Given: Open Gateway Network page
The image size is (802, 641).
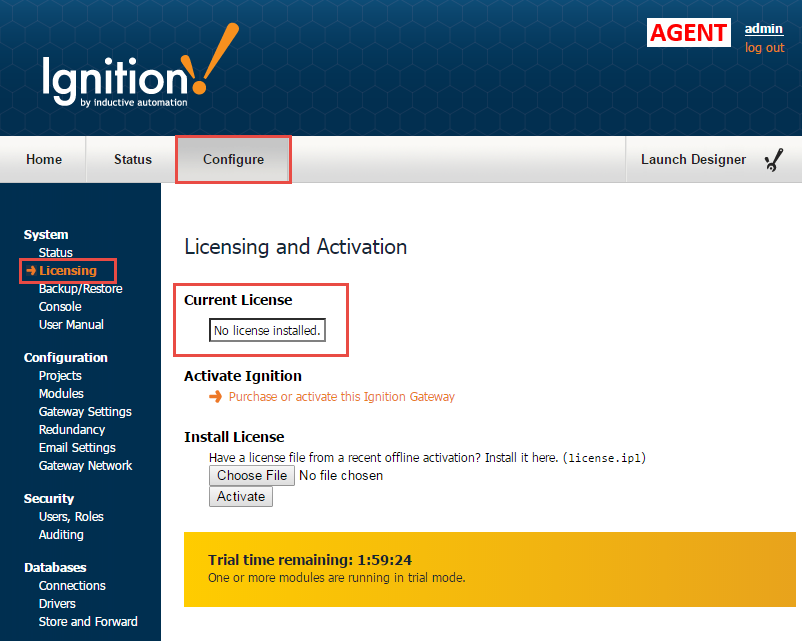Looking at the screenshot, I should [x=85, y=466].
